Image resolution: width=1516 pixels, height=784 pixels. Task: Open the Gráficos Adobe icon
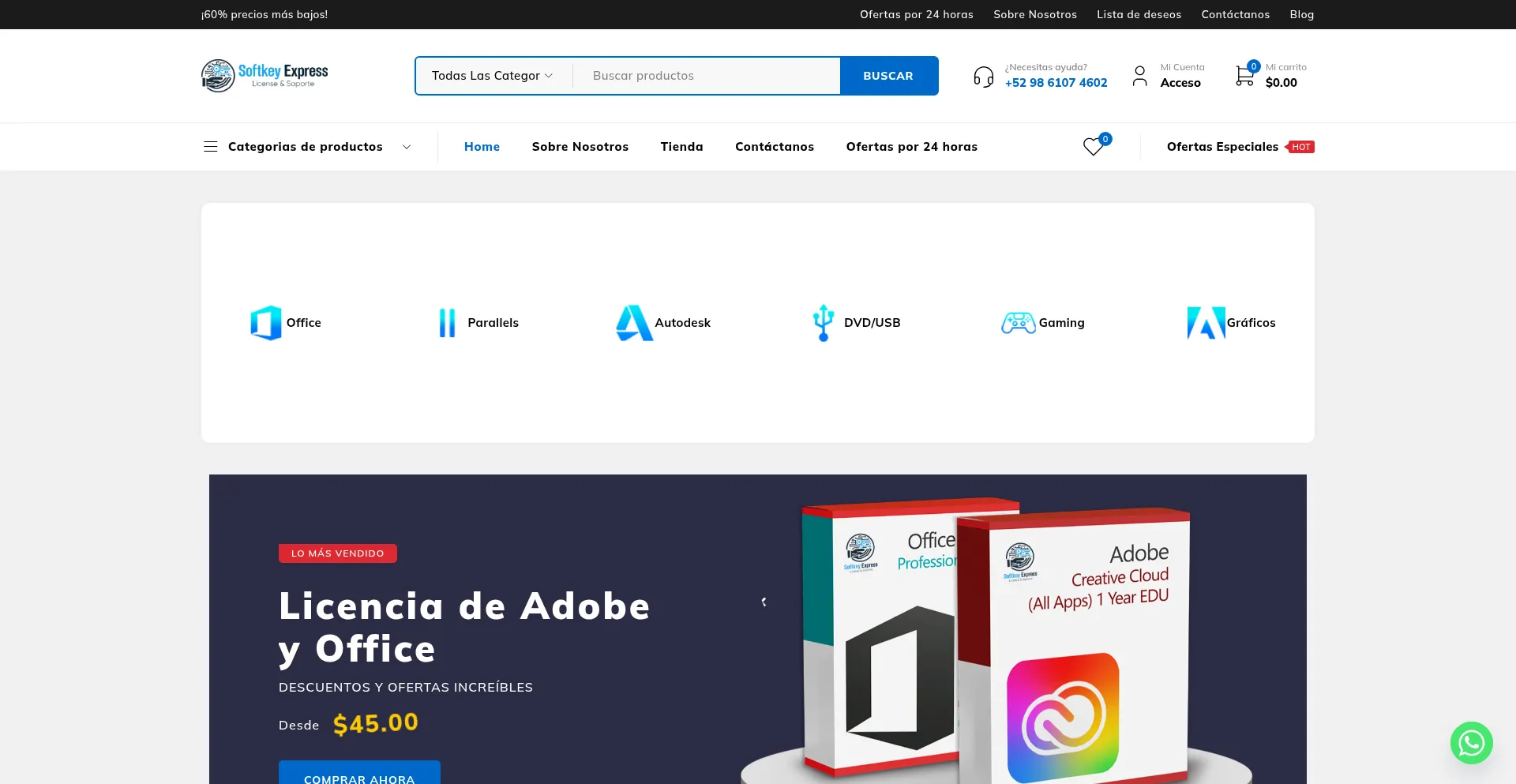pyautogui.click(x=1206, y=323)
